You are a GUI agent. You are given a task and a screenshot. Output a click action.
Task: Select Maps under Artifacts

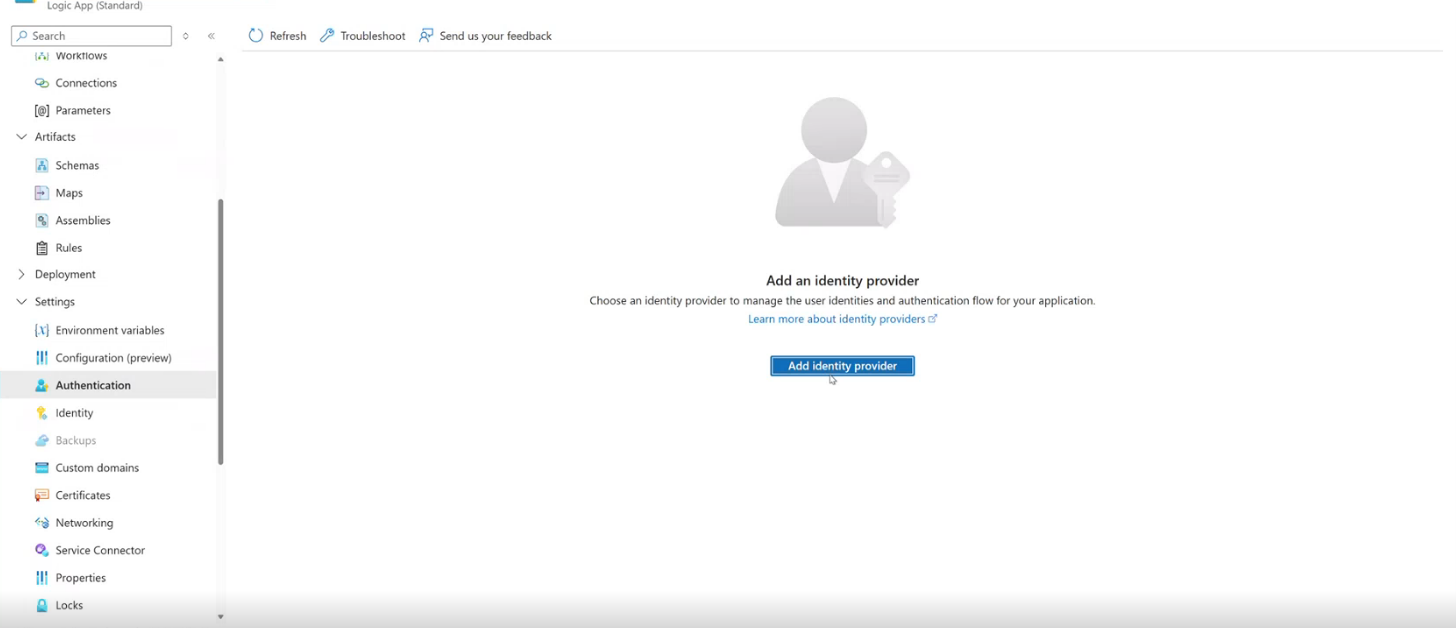(x=69, y=192)
